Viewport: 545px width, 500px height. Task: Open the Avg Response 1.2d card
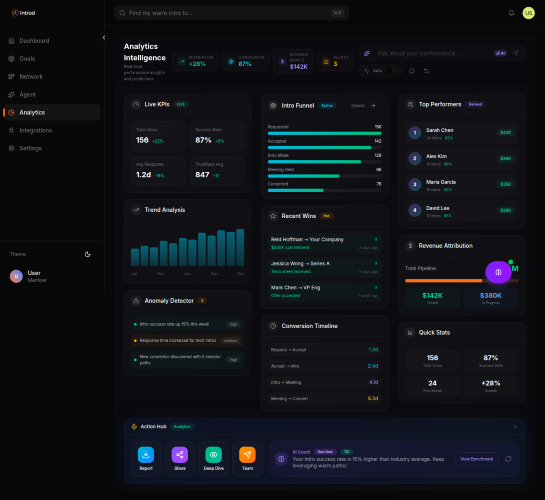pyautogui.click(x=158, y=171)
